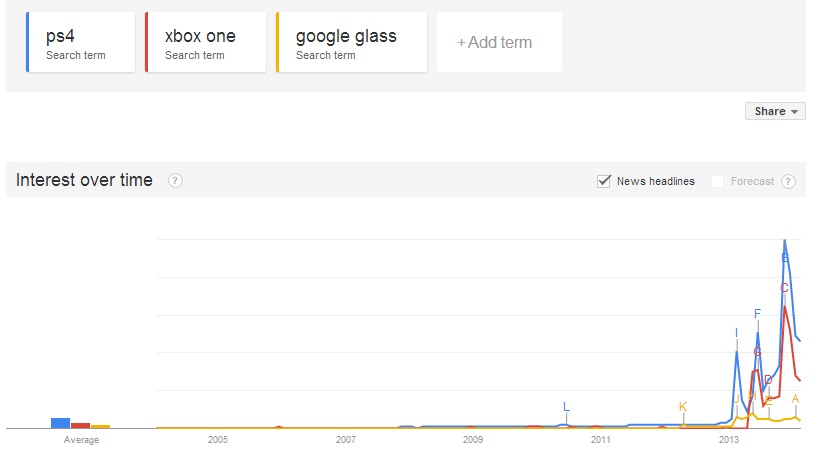Click the google glass search term card
Viewport: 826px width, 453px height.
[x=351, y=42]
